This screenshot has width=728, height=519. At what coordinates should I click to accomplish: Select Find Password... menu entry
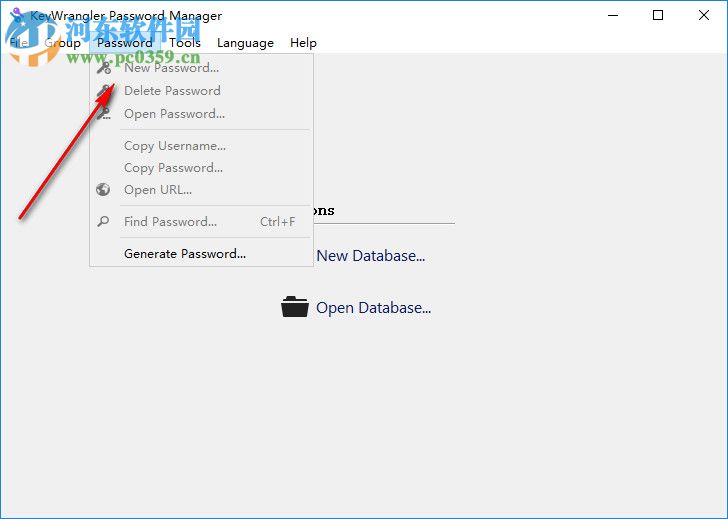pyautogui.click(x=201, y=221)
